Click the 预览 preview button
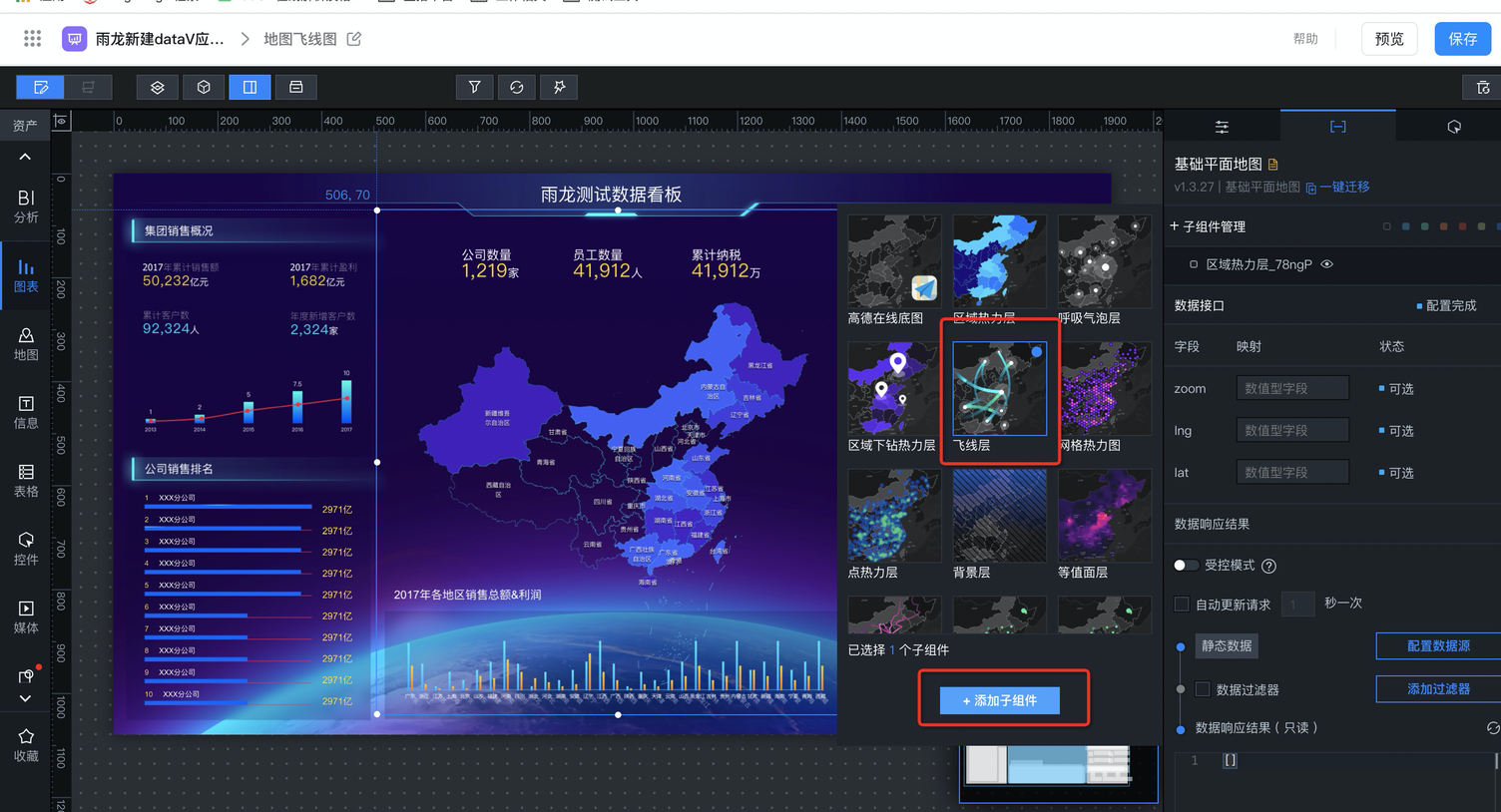1501x812 pixels. click(1389, 39)
